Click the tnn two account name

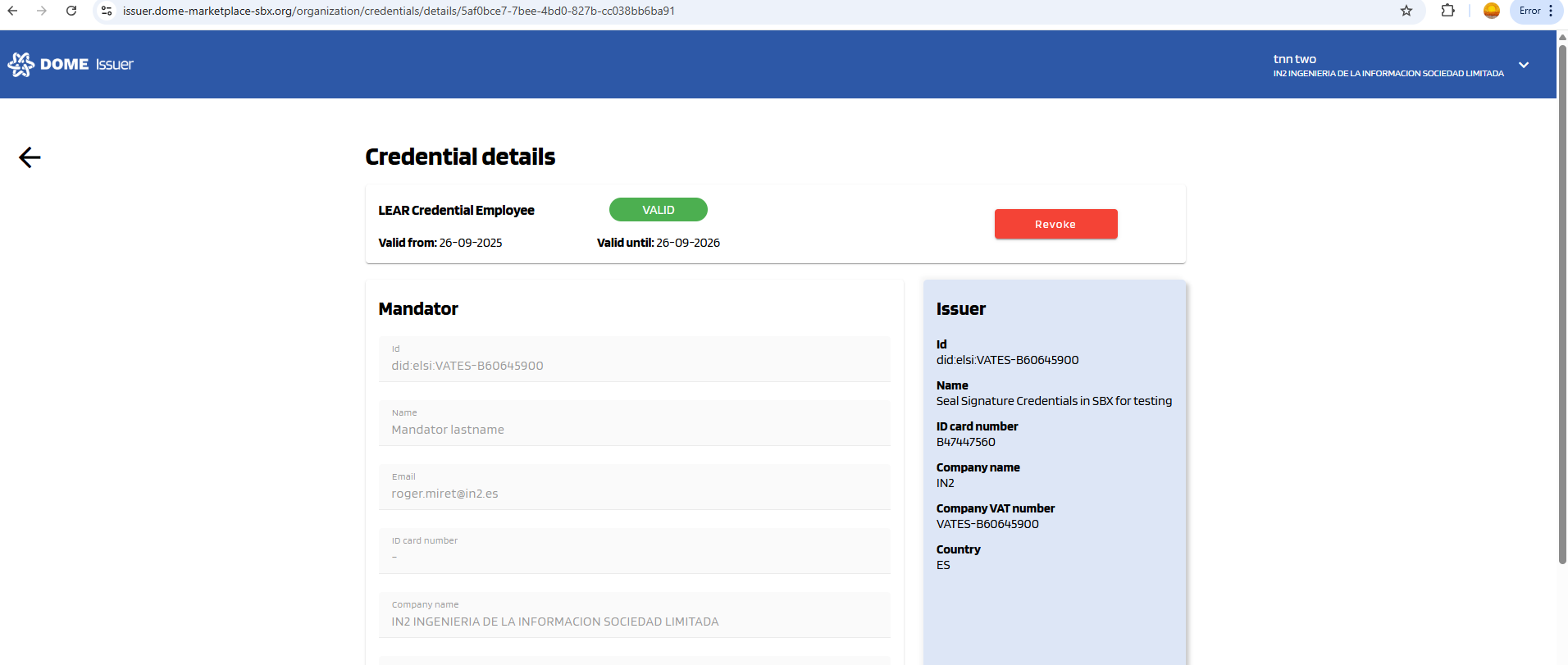pyautogui.click(x=1294, y=59)
